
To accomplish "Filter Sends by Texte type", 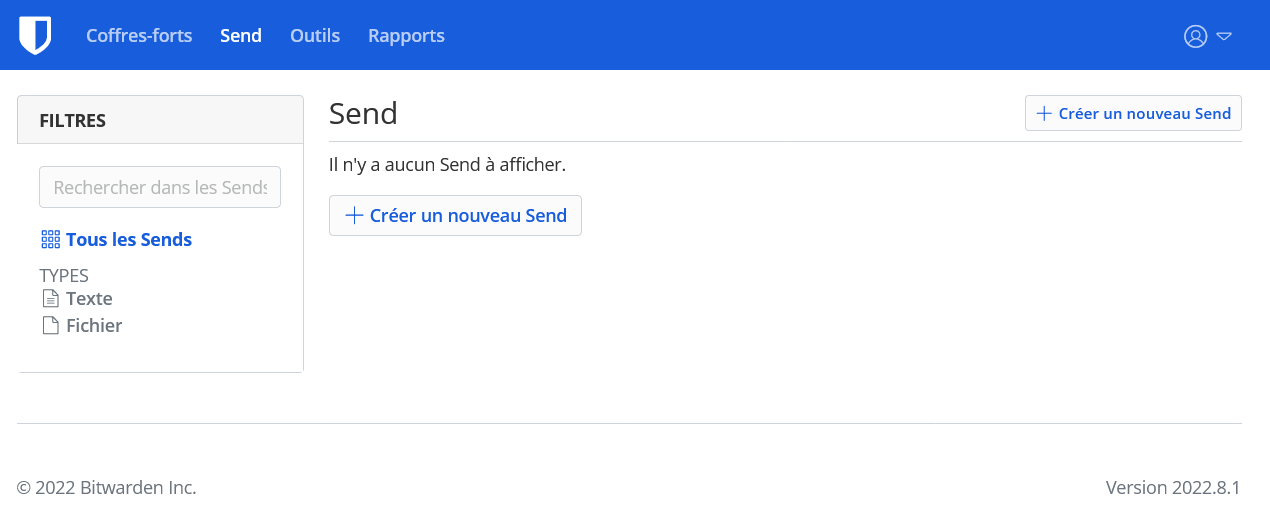I will 89,299.
